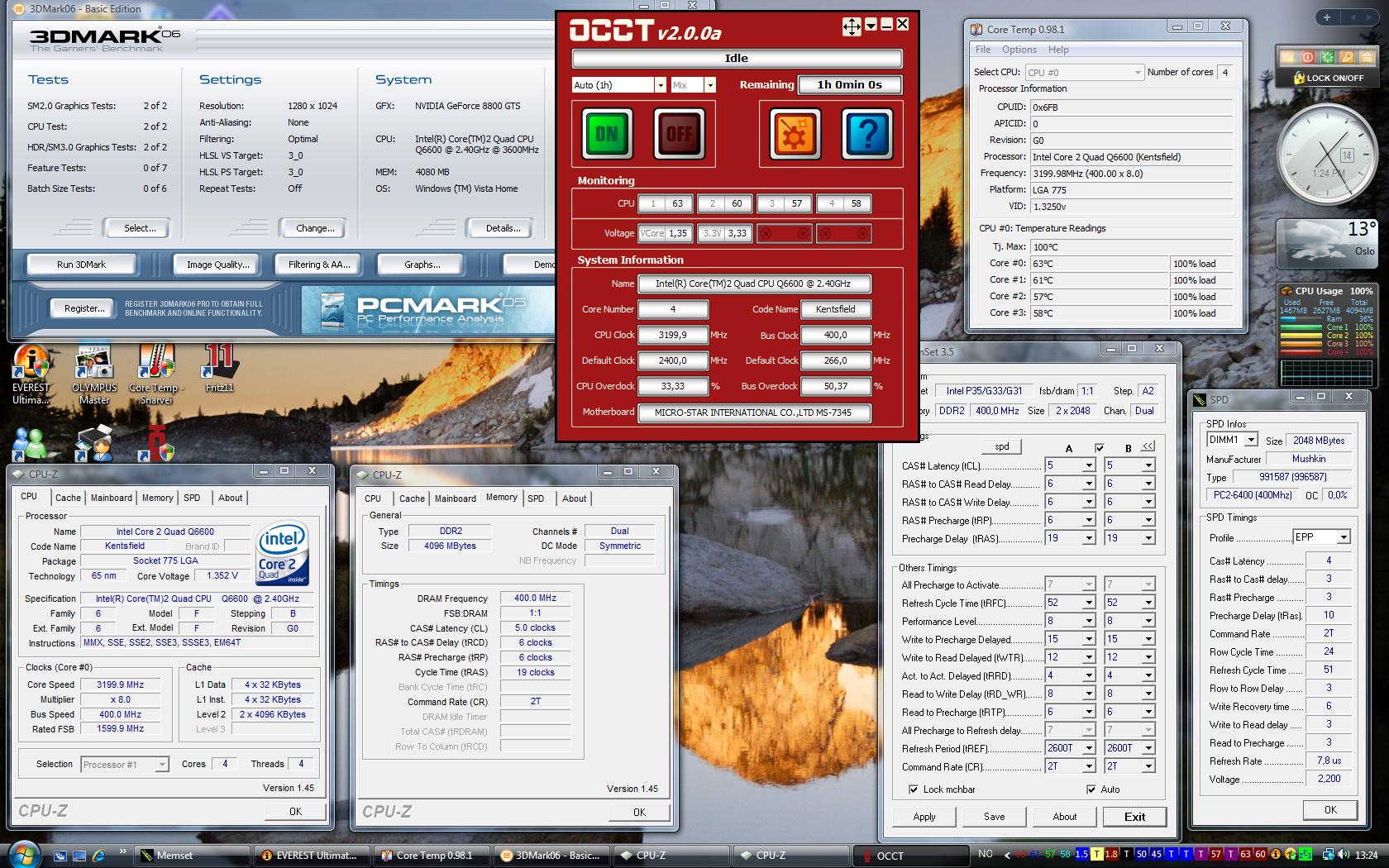Open Image Quality... in 3DMark06

tap(217, 265)
